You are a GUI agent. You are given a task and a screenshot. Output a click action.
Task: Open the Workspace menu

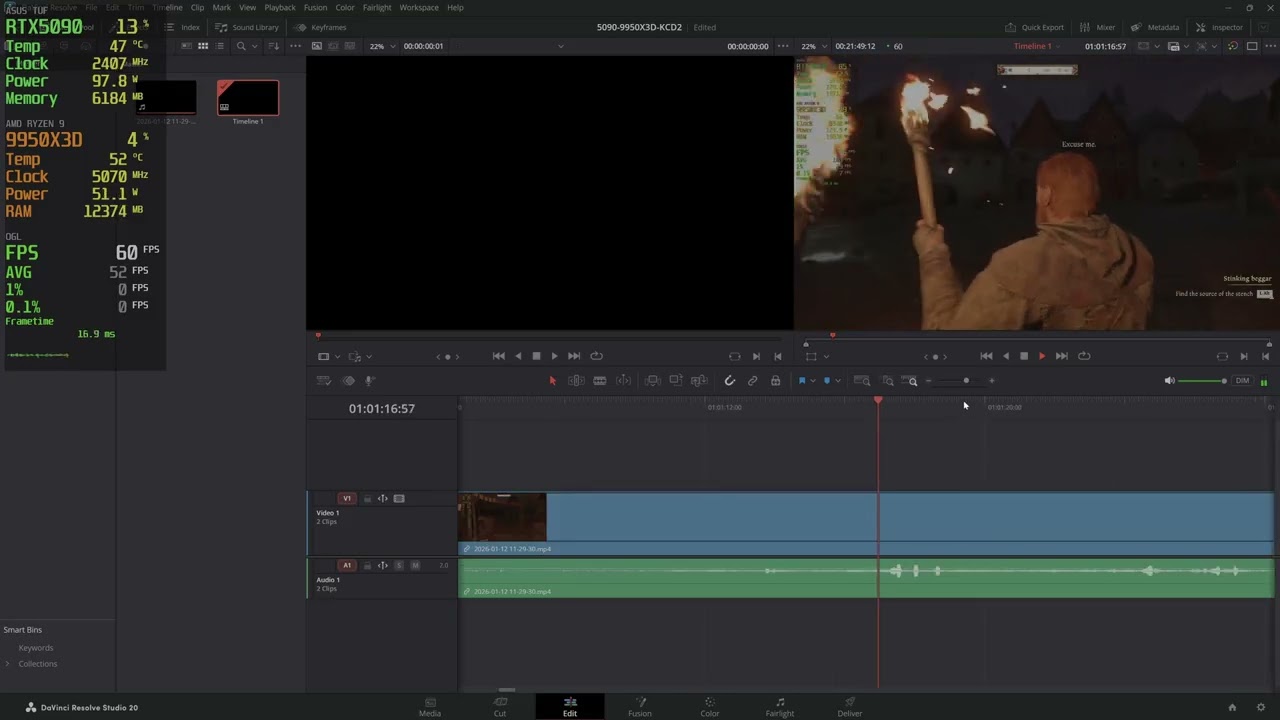[x=419, y=7]
